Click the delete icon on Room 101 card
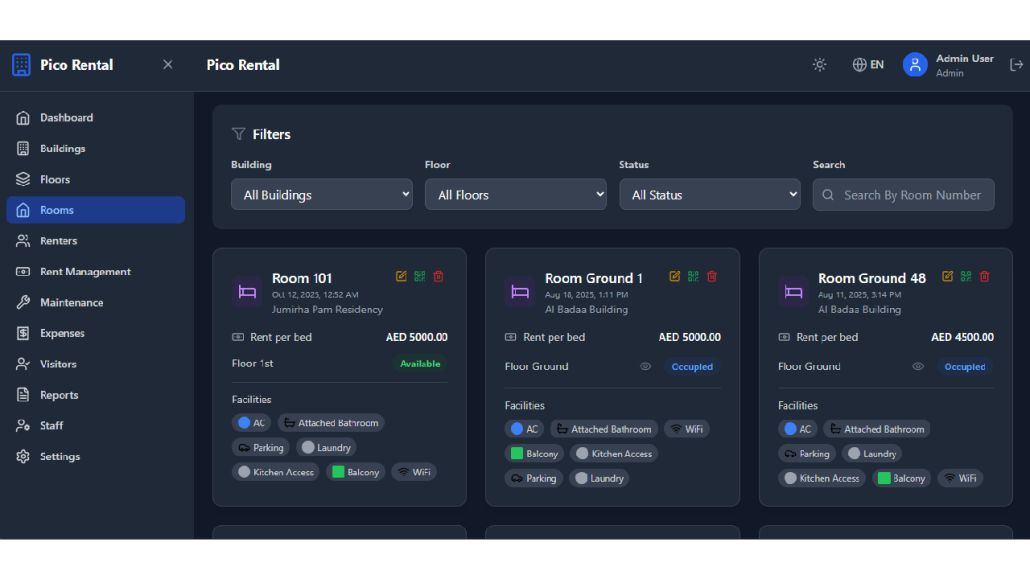 438,277
